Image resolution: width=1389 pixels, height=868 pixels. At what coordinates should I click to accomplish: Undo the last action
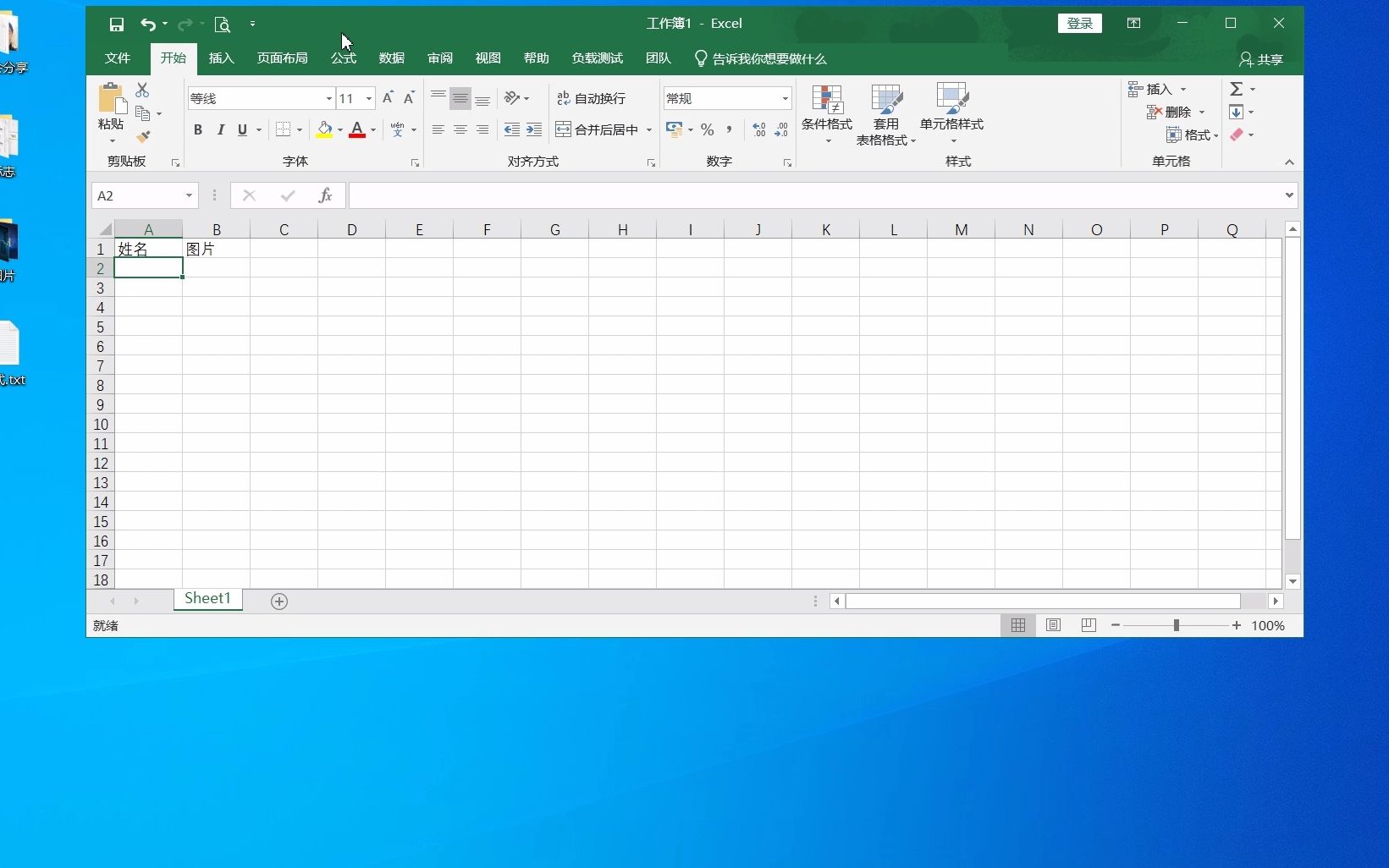click(148, 25)
